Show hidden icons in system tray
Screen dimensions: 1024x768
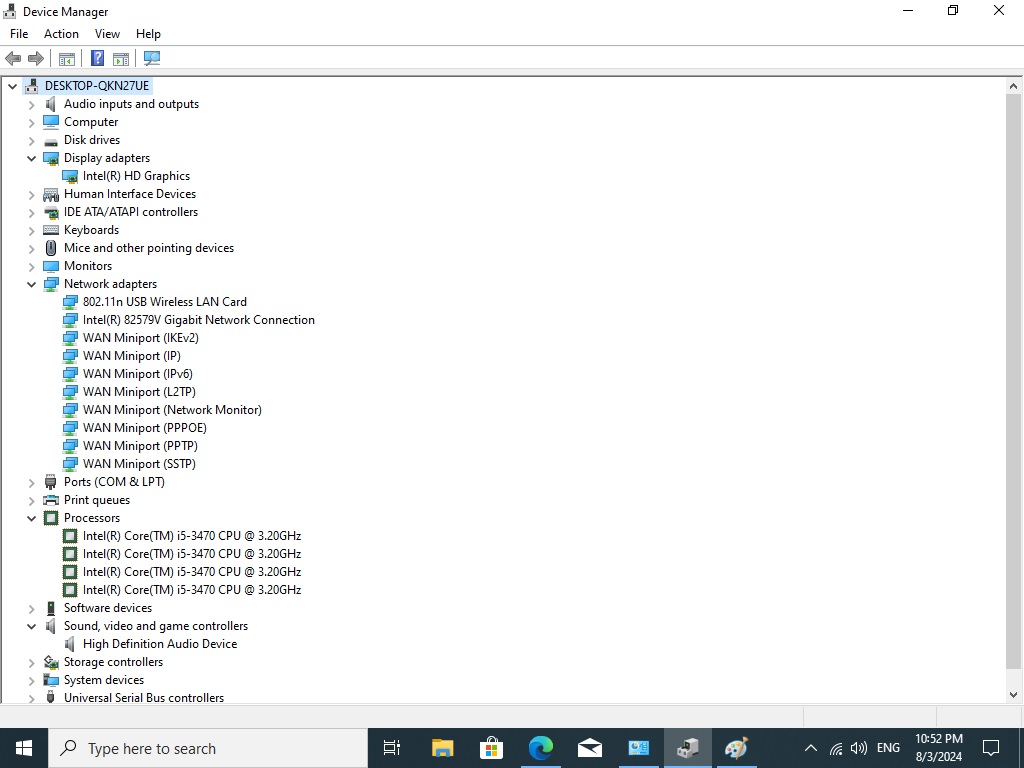[810, 748]
